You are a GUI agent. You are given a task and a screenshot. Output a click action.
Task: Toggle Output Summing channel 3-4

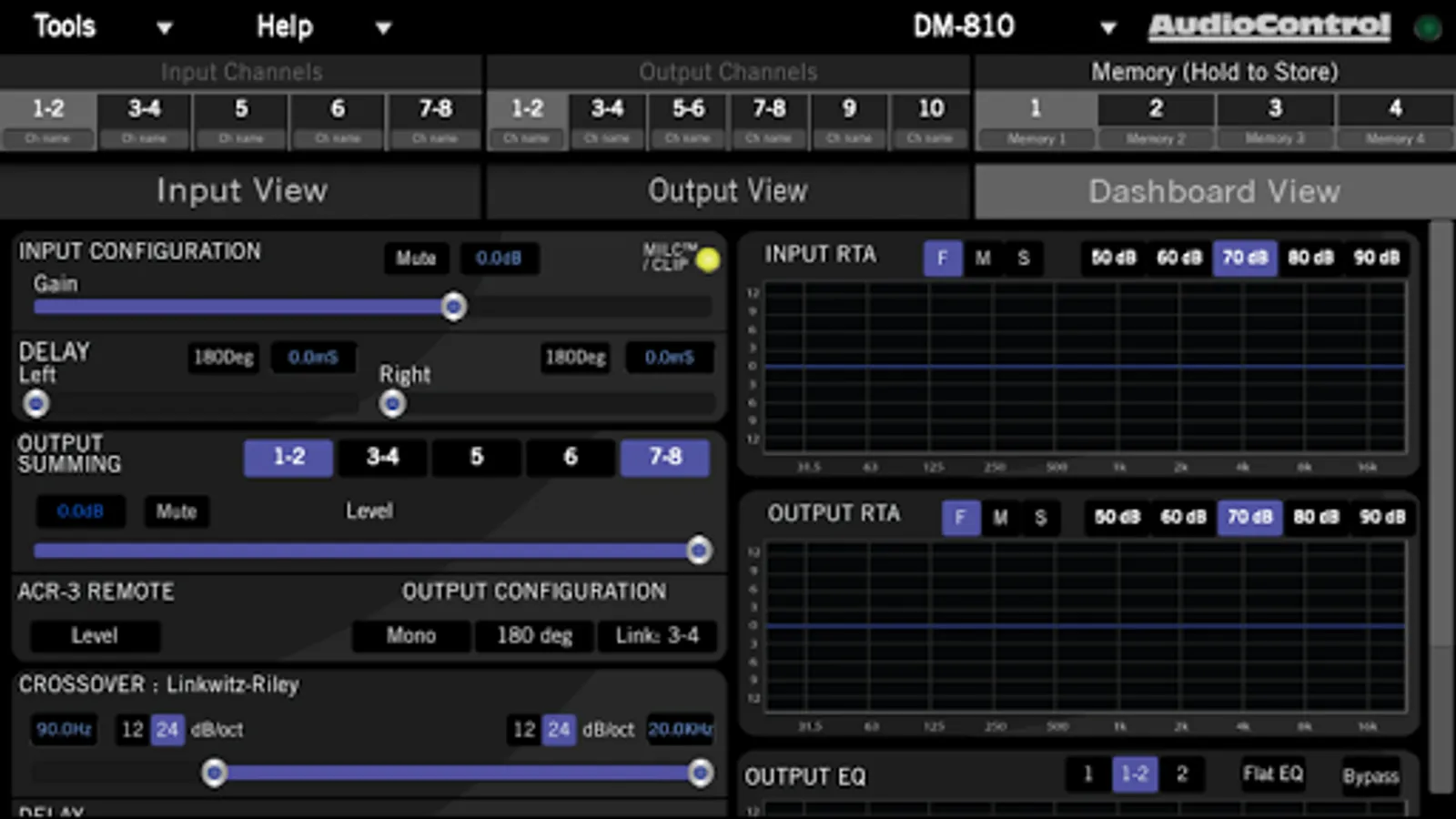[382, 457]
